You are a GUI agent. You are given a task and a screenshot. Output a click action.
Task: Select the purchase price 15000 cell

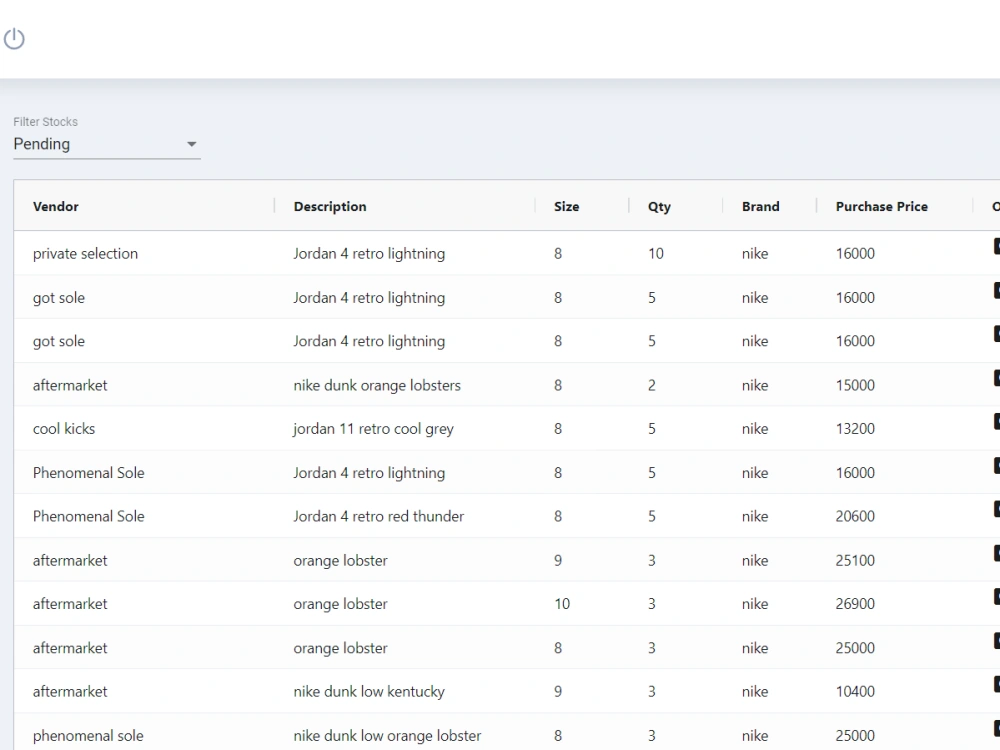[x=855, y=385]
